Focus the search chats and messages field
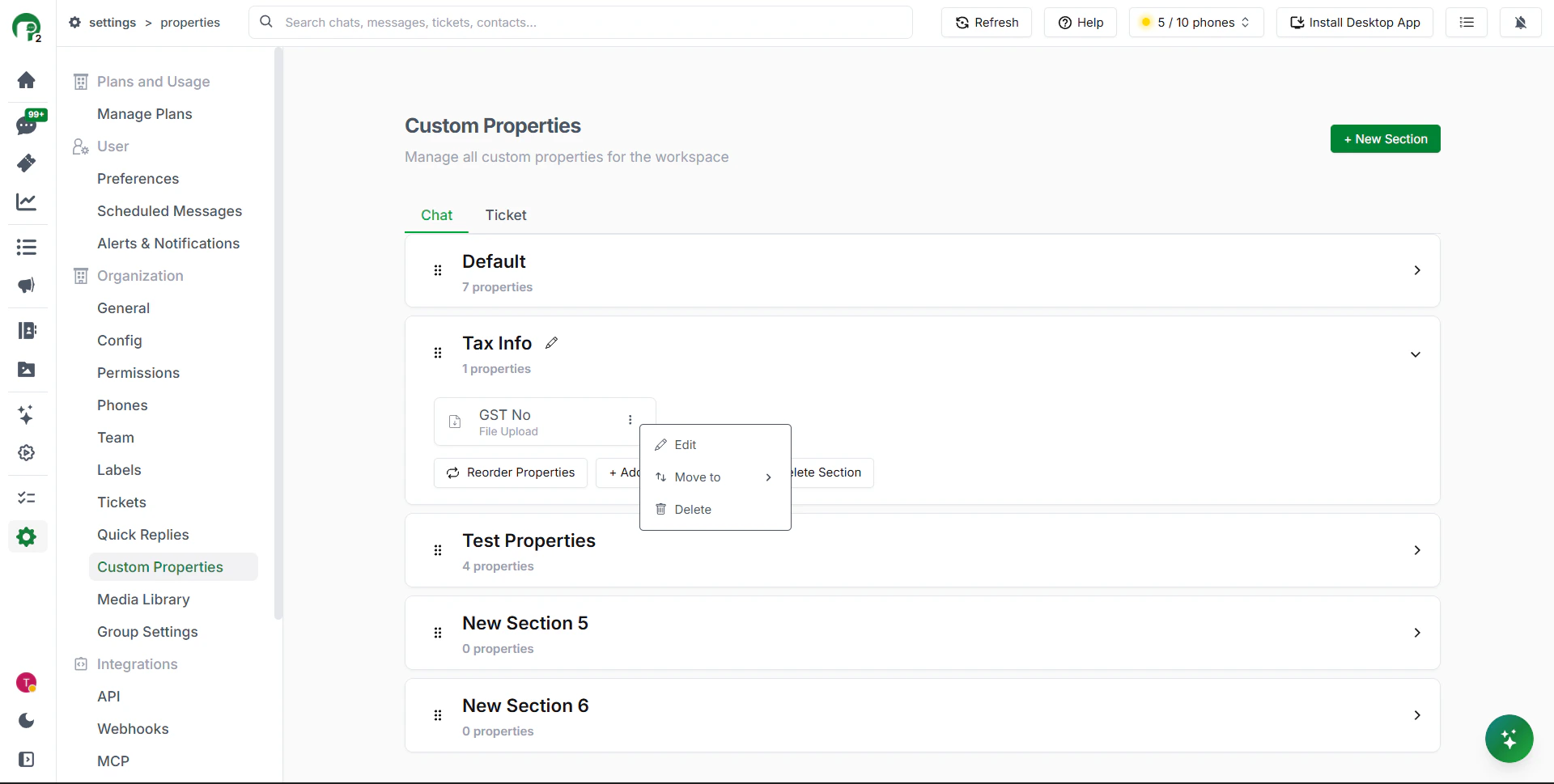The height and width of the screenshot is (784, 1554). pos(591,23)
